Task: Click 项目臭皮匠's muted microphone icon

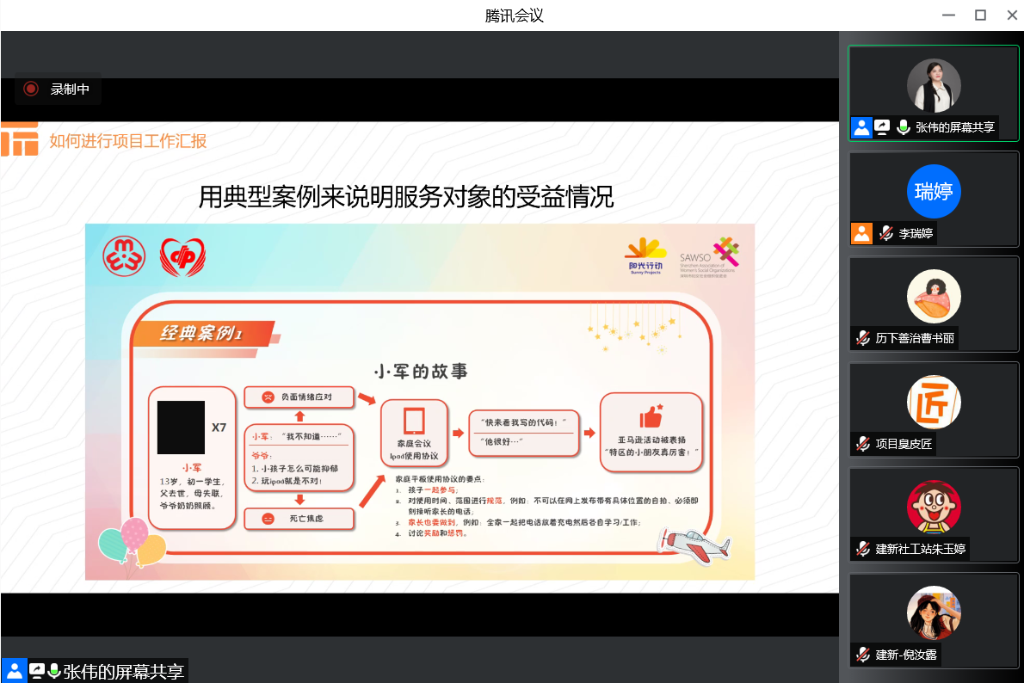Action: pos(862,443)
